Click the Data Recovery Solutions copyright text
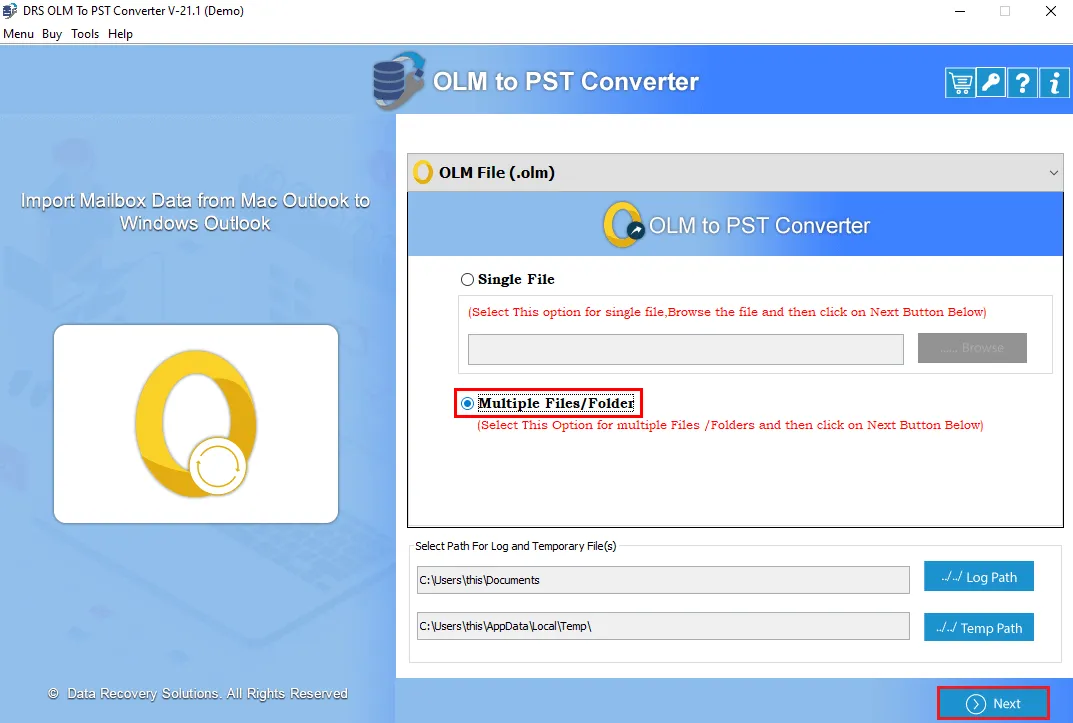Image resolution: width=1073 pixels, height=723 pixels. pyautogui.click(x=198, y=694)
